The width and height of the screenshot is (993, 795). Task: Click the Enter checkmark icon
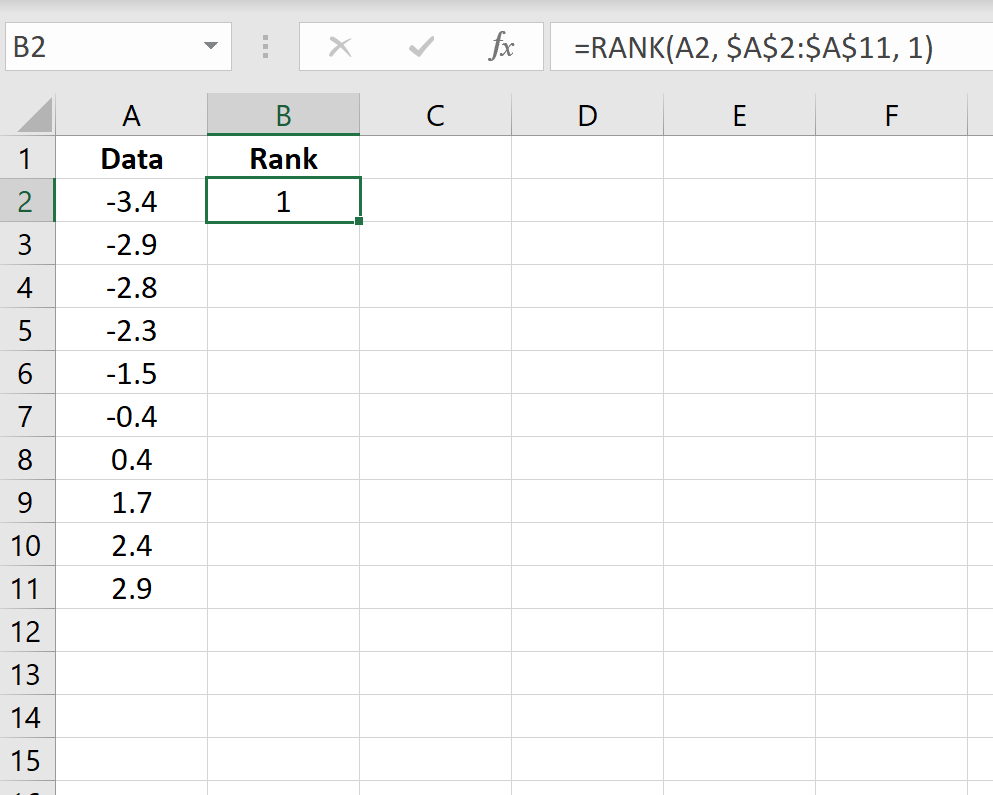point(421,46)
